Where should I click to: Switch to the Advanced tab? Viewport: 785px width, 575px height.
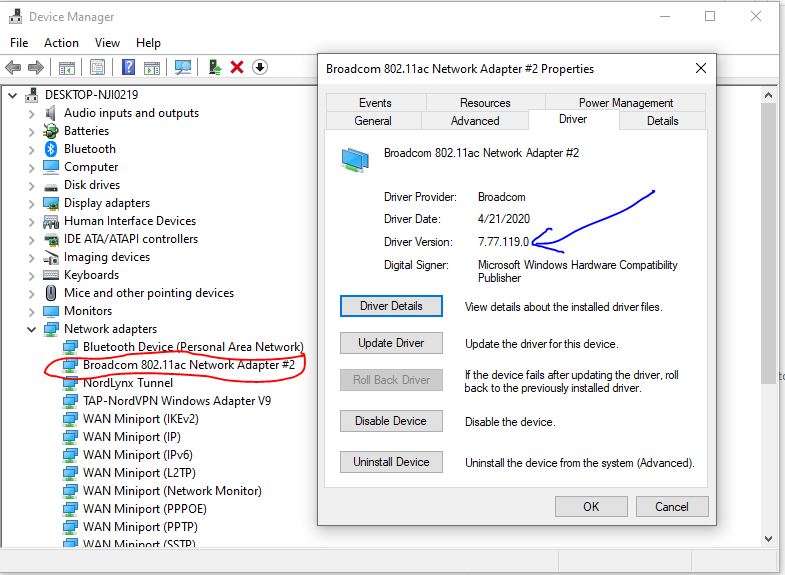coord(475,121)
